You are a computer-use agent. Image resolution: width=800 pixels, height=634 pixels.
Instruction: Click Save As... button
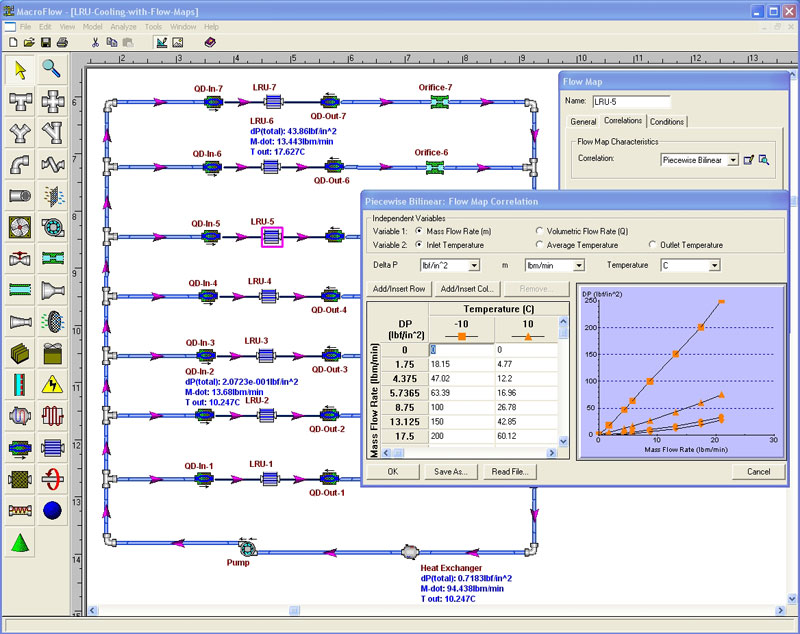click(451, 472)
